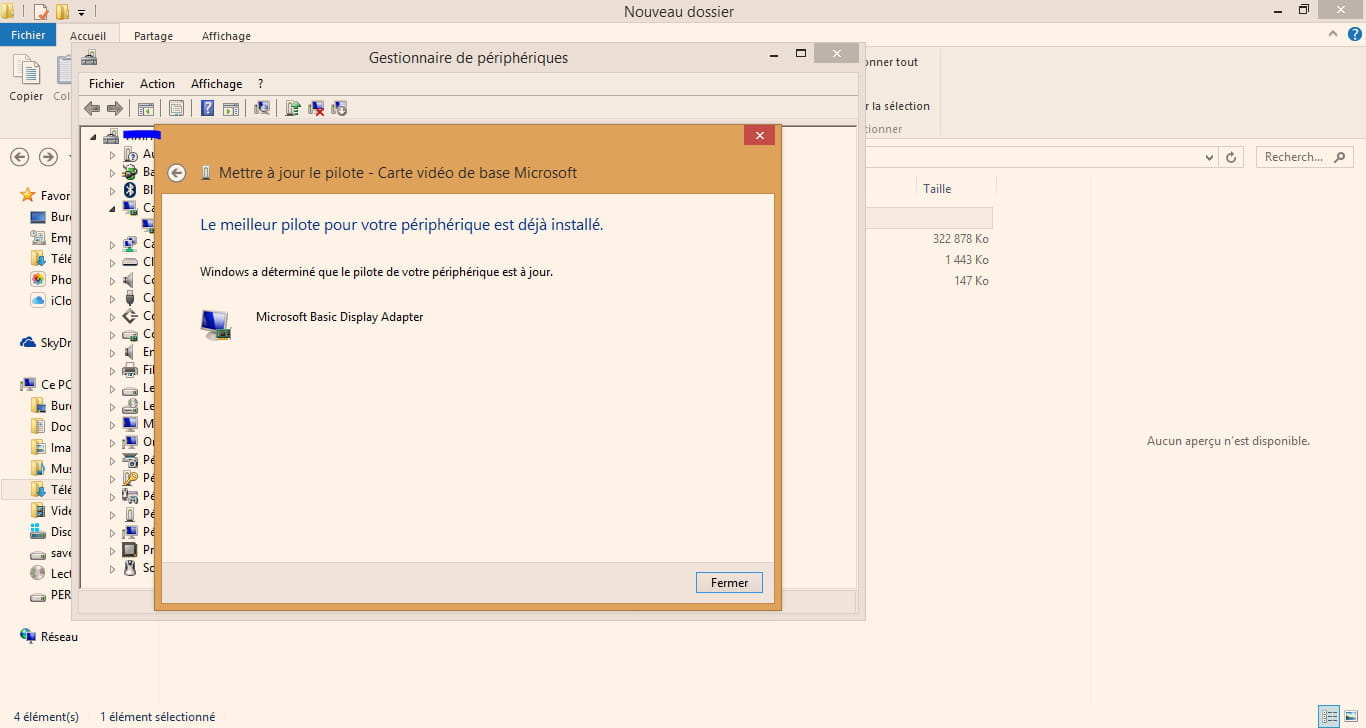Click the keyboard icon in the device tree
Image resolution: width=1366 pixels, height=728 pixels.
pos(130,262)
